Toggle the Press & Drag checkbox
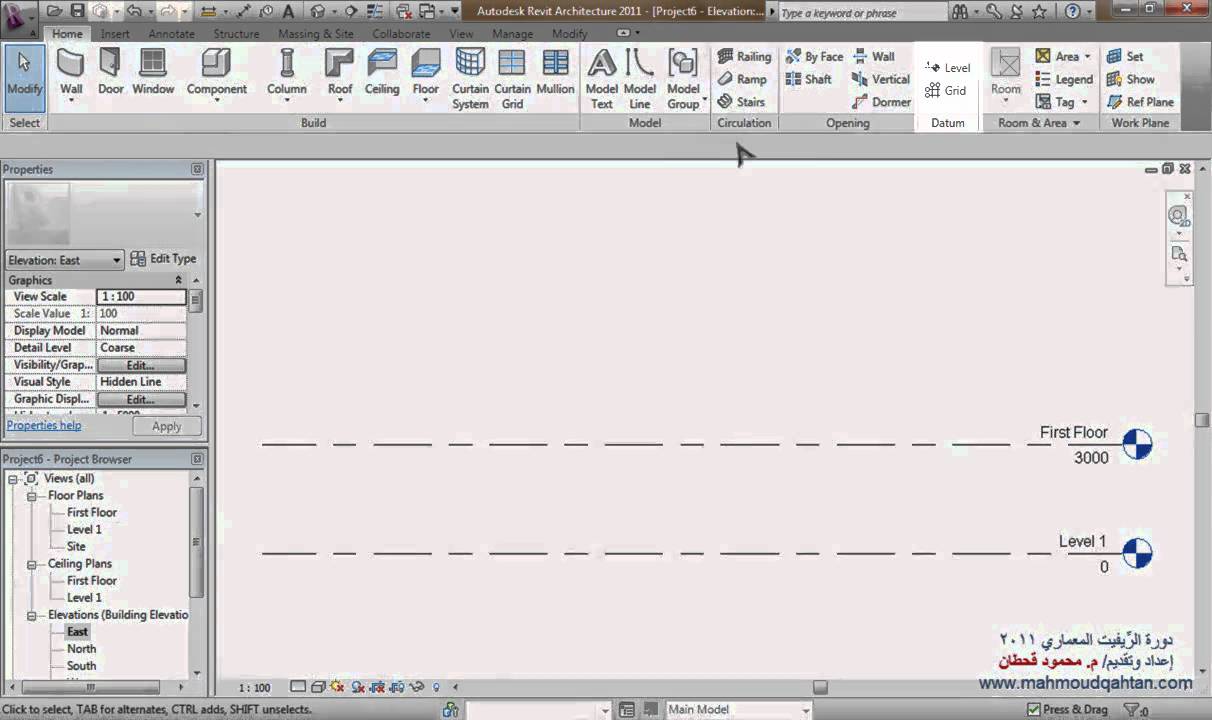The height and width of the screenshot is (720, 1212). click(1034, 709)
